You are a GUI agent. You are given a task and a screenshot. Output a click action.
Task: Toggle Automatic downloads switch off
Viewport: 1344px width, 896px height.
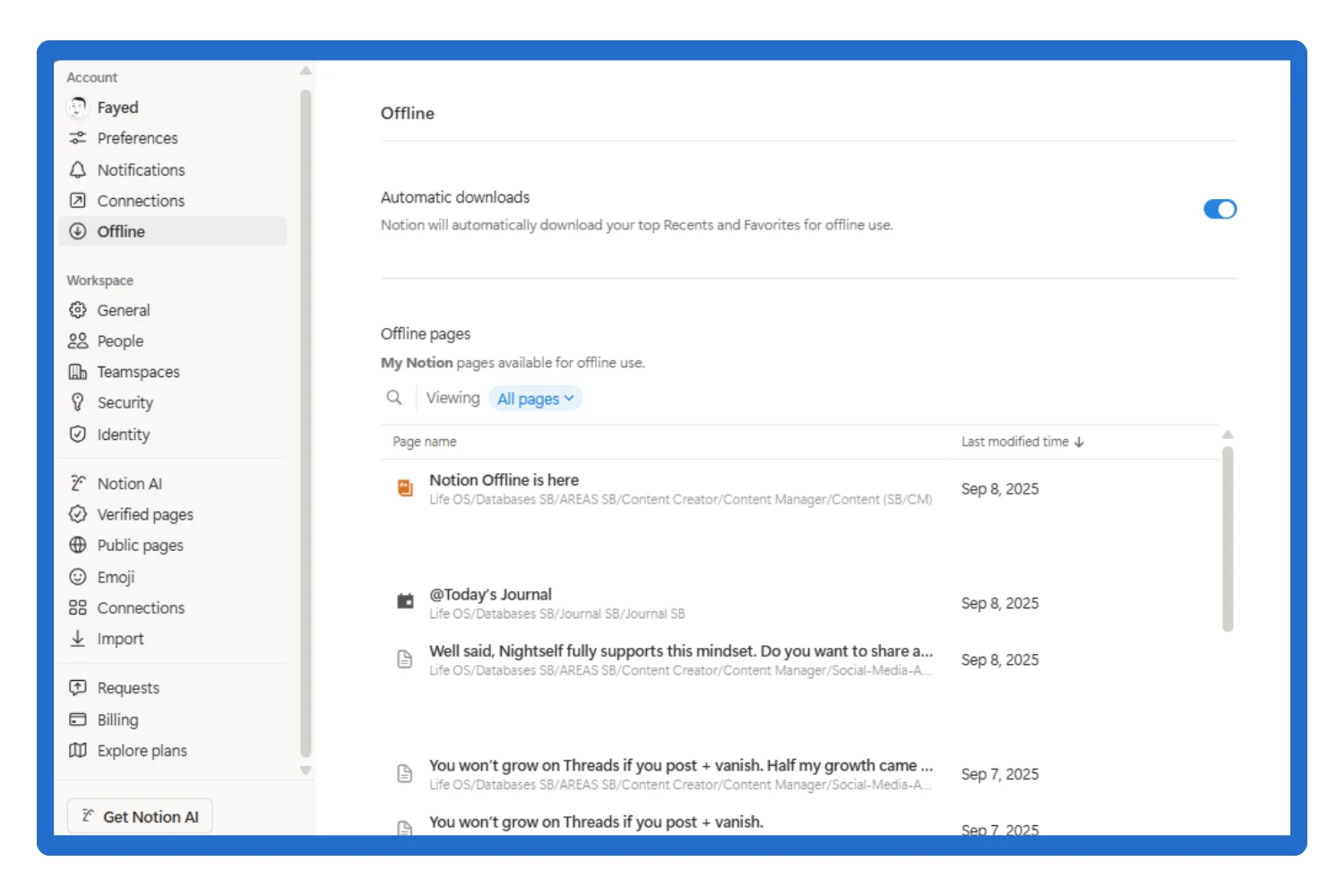1219,209
